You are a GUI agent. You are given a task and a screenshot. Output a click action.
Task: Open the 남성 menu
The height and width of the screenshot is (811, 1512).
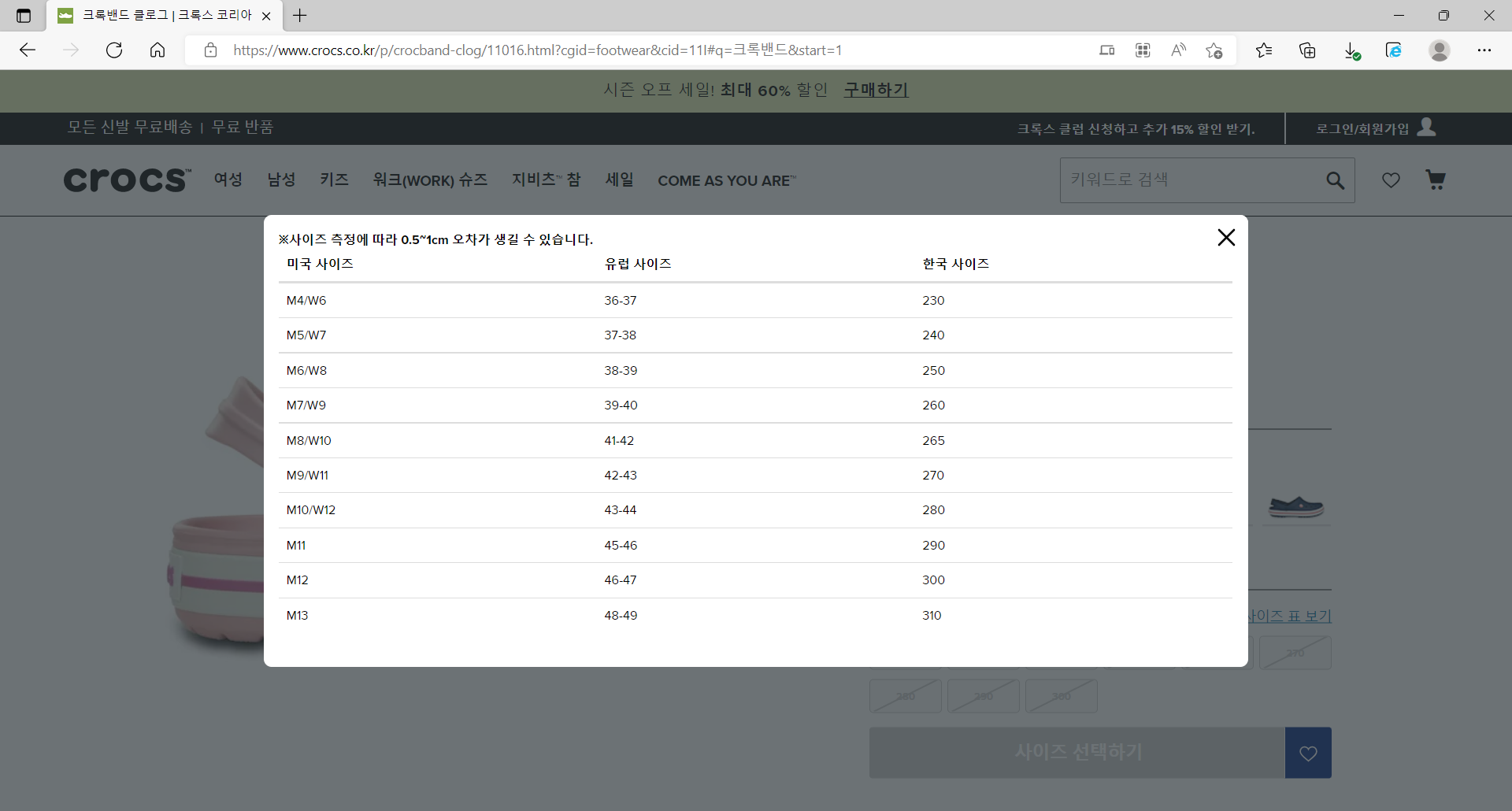[x=281, y=180]
